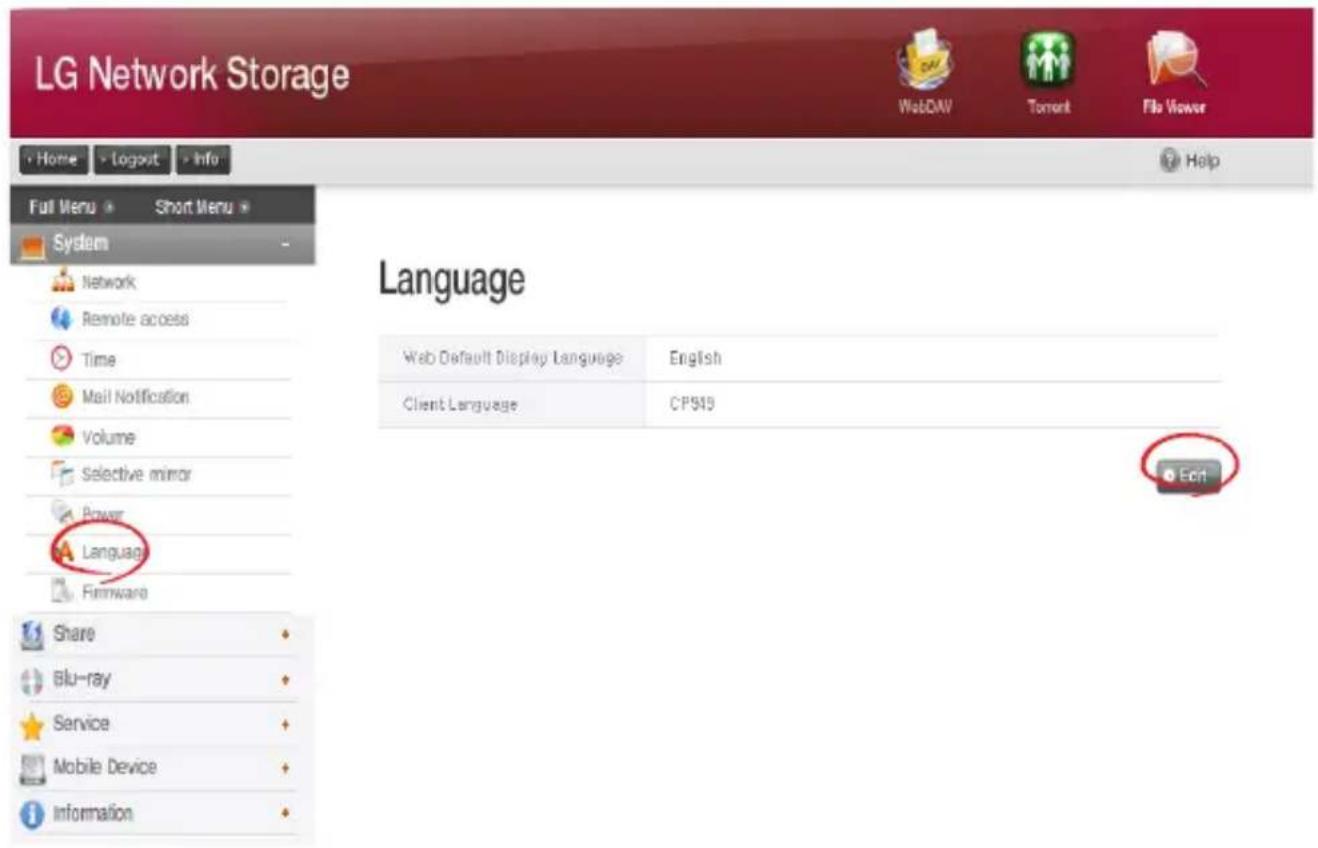Click the Power menu label
Viewport: 1318px width, 848px height.
102,514
